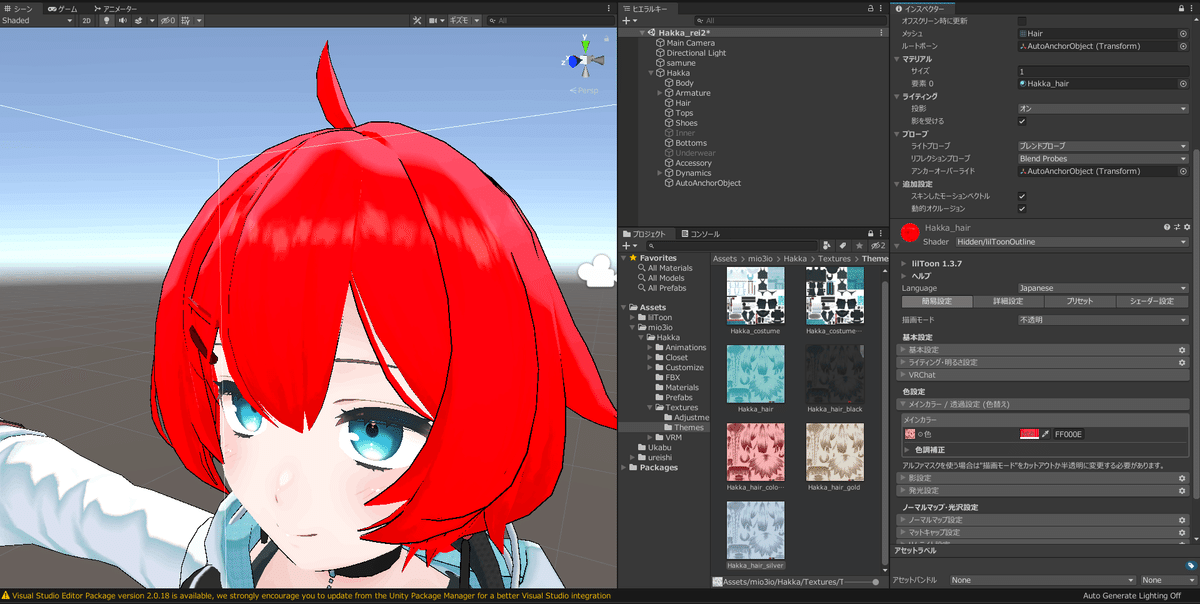Click the red main color swatch

click(1028, 434)
